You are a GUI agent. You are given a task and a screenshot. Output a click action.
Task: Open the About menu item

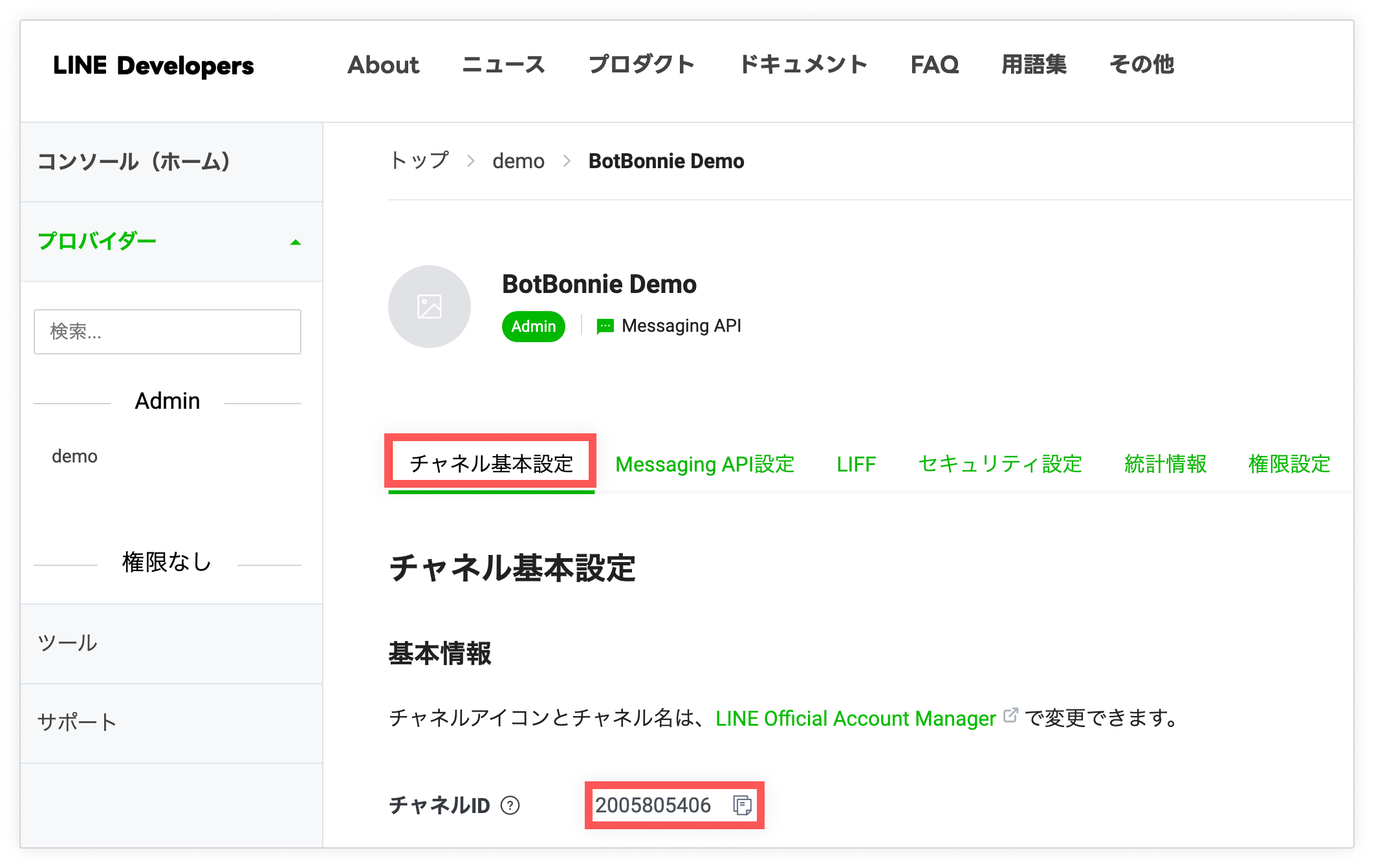(384, 65)
